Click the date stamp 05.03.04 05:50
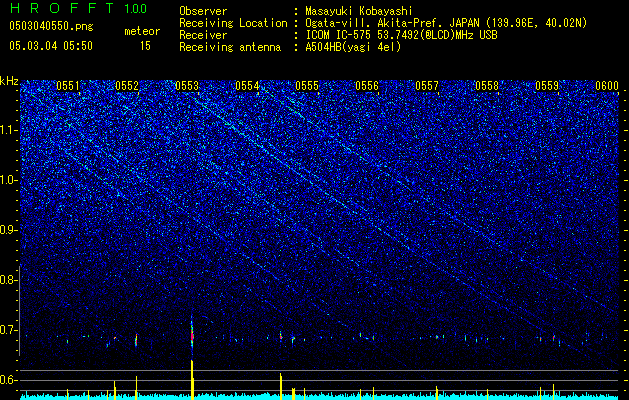 click(51, 45)
